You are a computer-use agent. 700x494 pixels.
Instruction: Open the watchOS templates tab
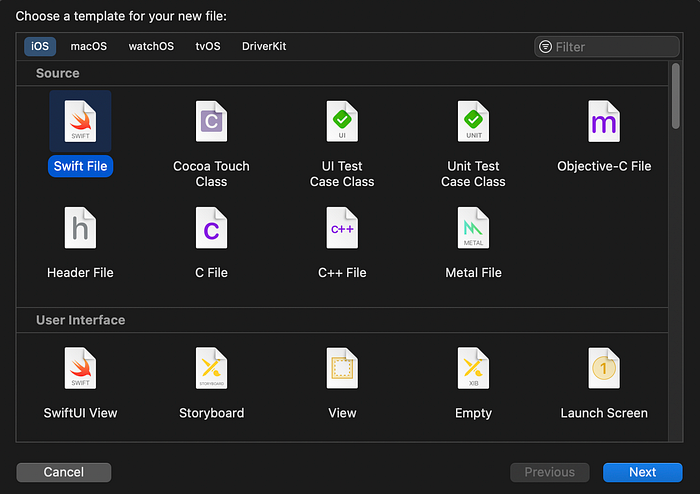tap(151, 46)
